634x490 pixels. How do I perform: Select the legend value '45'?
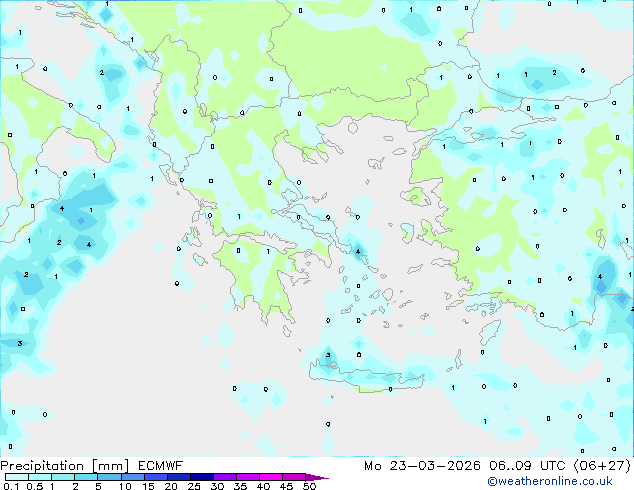pos(286,486)
